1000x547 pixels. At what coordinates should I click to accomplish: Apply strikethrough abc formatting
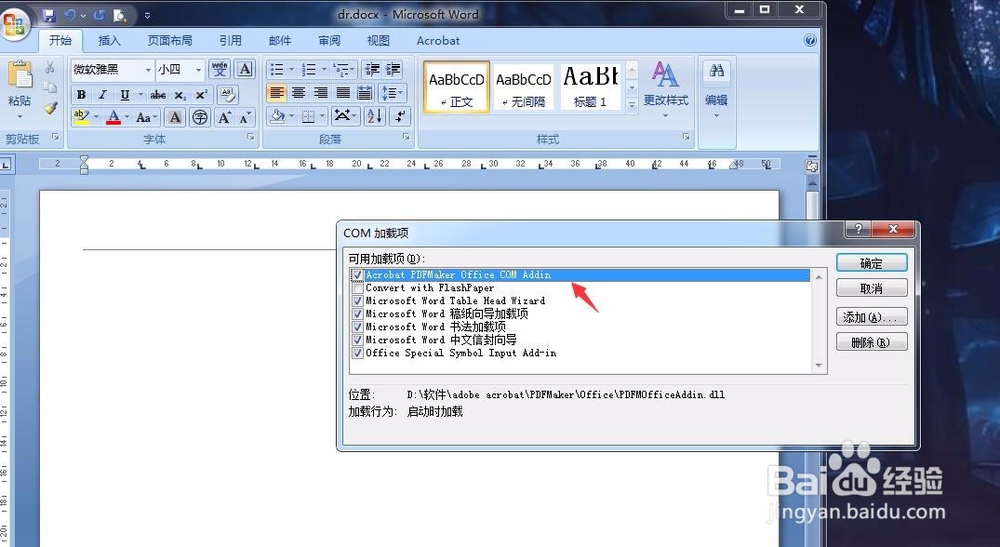click(x=158, y=94)
